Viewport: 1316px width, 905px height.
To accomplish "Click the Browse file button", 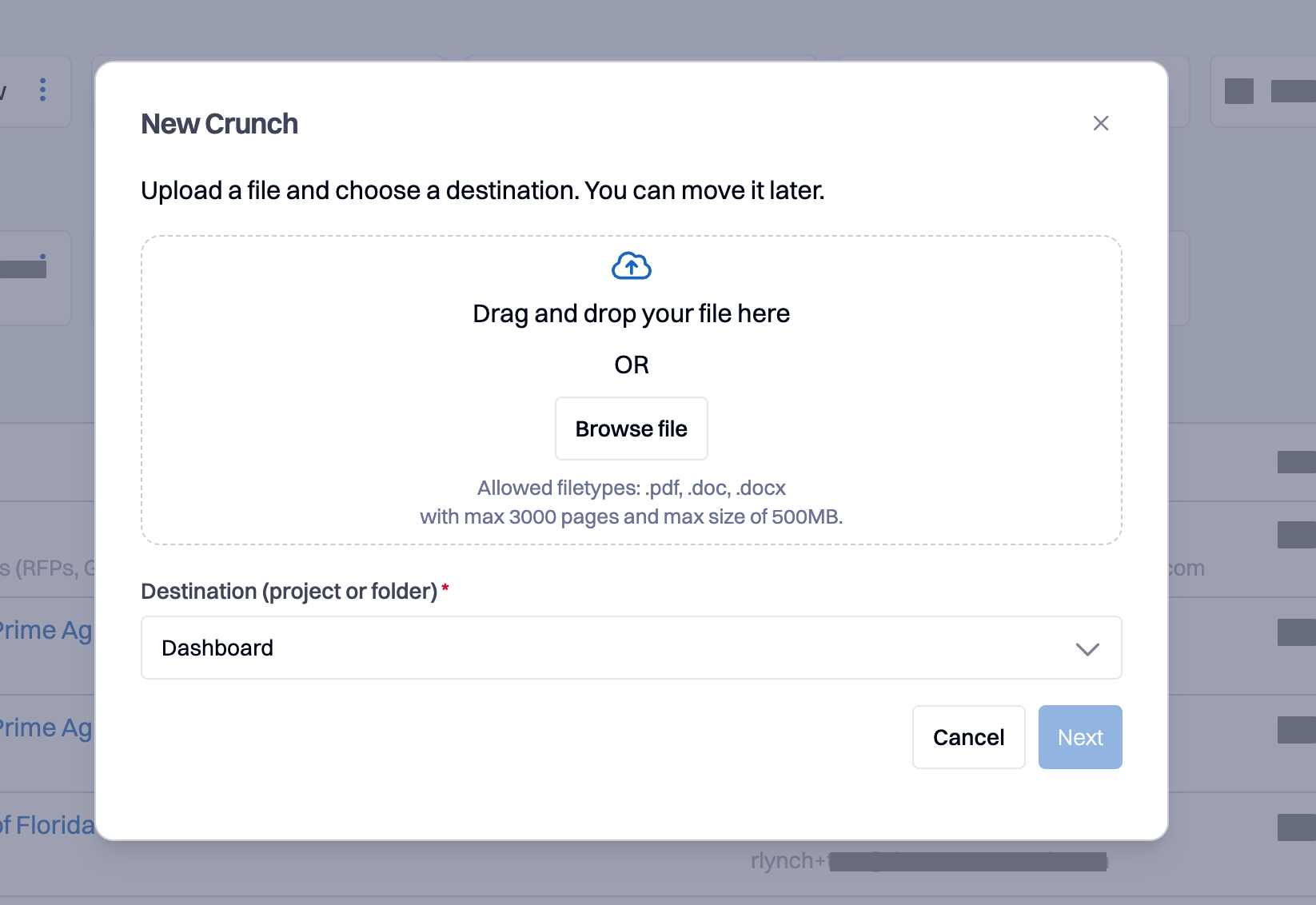I will (x=632, y=429).
